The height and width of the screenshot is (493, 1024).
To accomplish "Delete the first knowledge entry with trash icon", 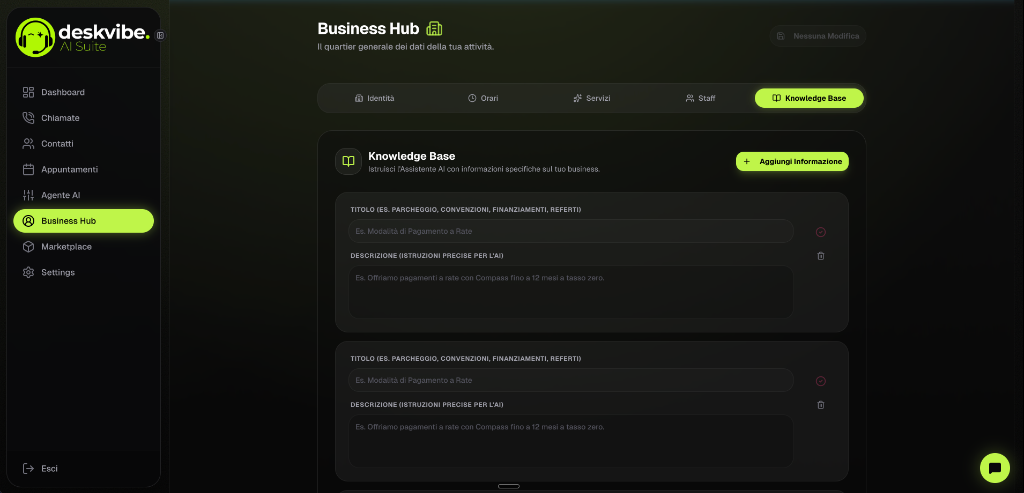I will tap(821, 256).
